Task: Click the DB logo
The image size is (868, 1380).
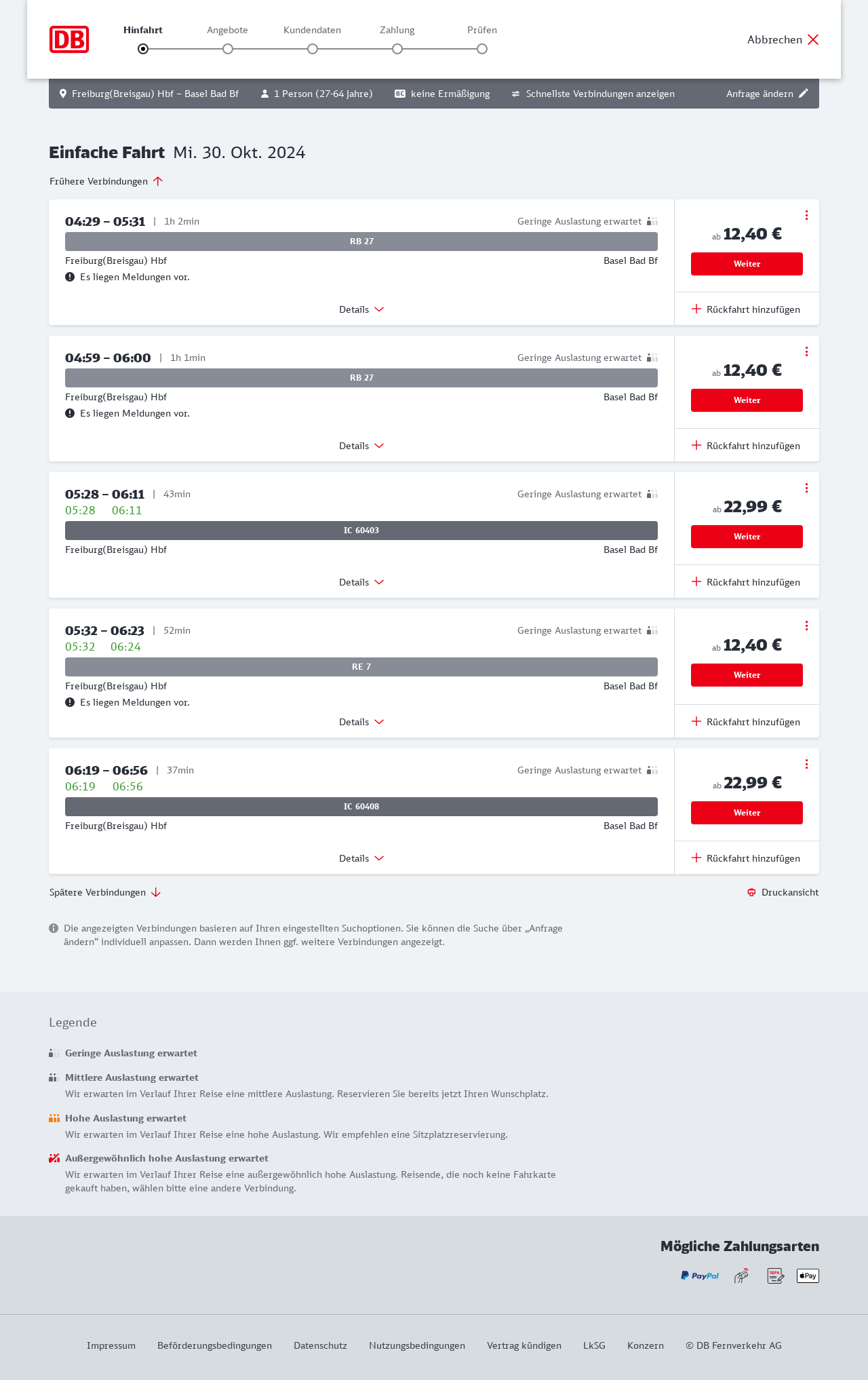Action: click(69, 39)
